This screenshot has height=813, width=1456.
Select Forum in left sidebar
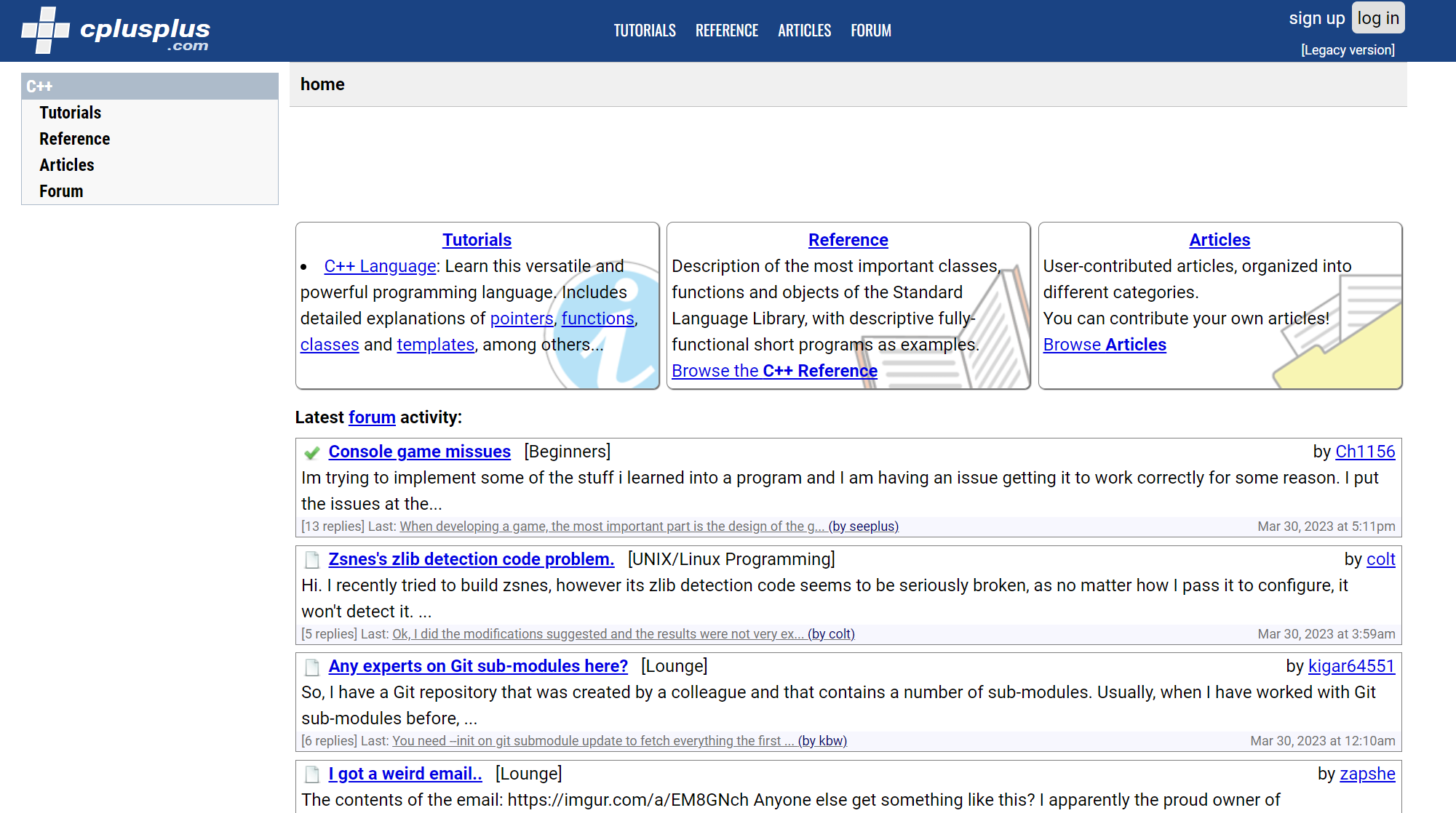[x=61, y=191]
